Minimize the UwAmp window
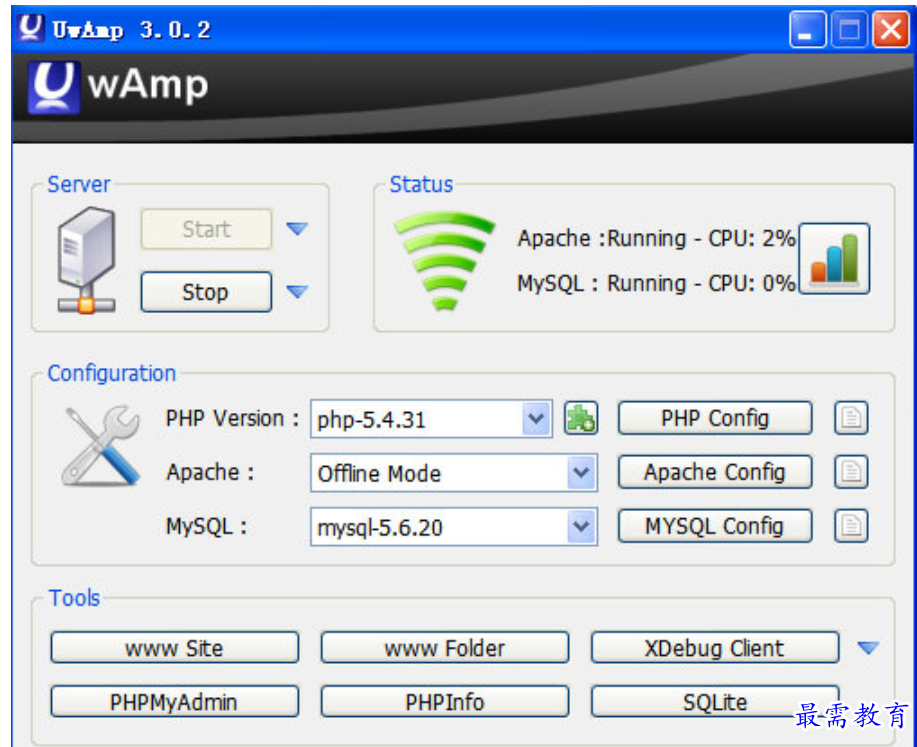 click(807, 29)
